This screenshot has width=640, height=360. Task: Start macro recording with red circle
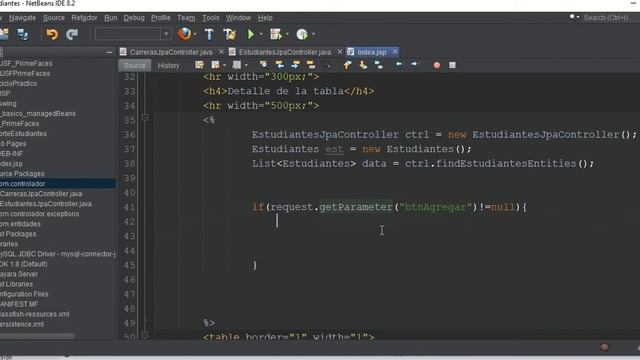437,65
